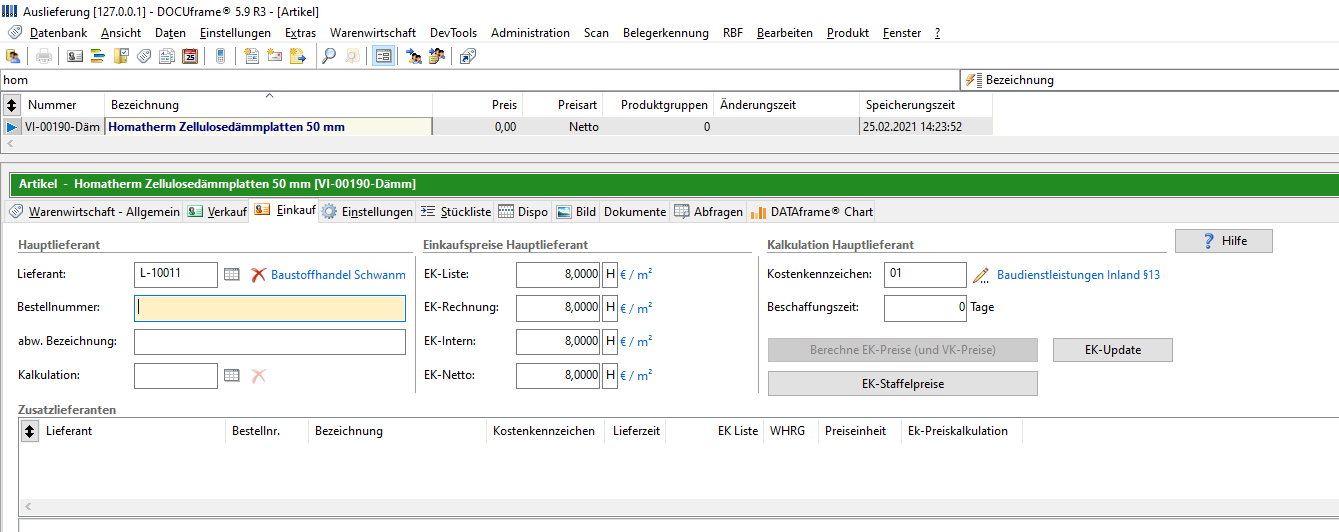Image resolution: width=1339 pixels, height=532 pixels.
Task: Click the mobile phone toolbar icon
Action: click(220, 56)
